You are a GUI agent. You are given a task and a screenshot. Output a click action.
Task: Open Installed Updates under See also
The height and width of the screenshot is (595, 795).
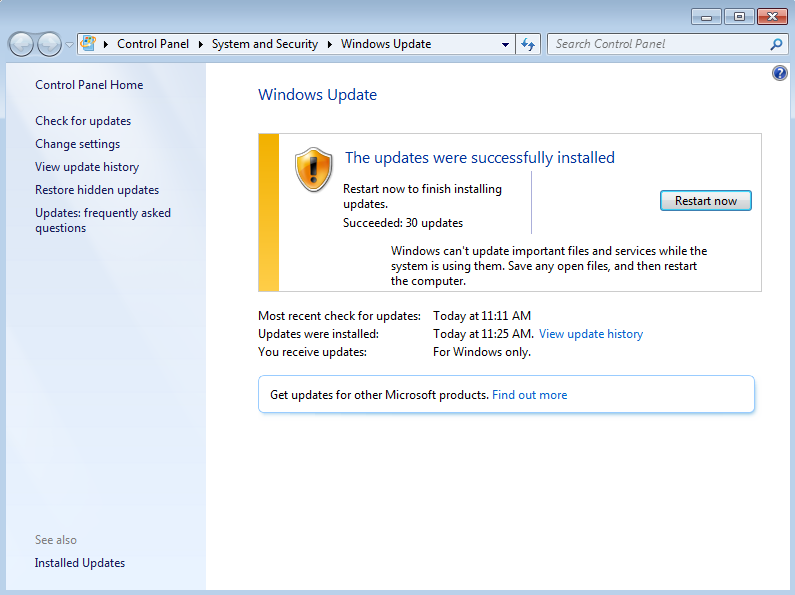point(80,563)
